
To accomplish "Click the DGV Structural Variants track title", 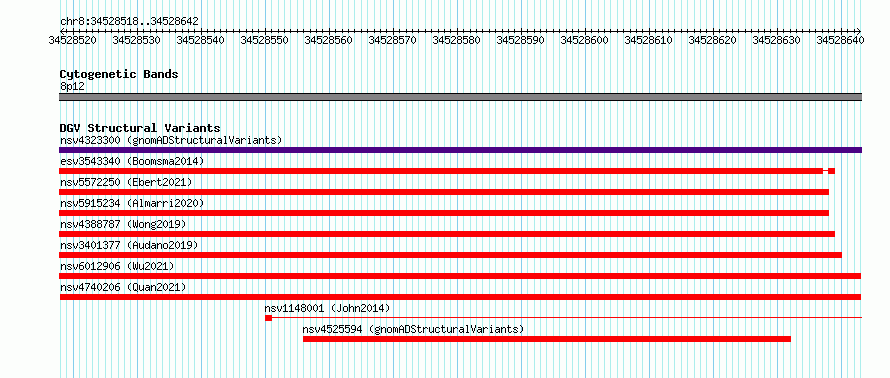I will pos(140,128).
